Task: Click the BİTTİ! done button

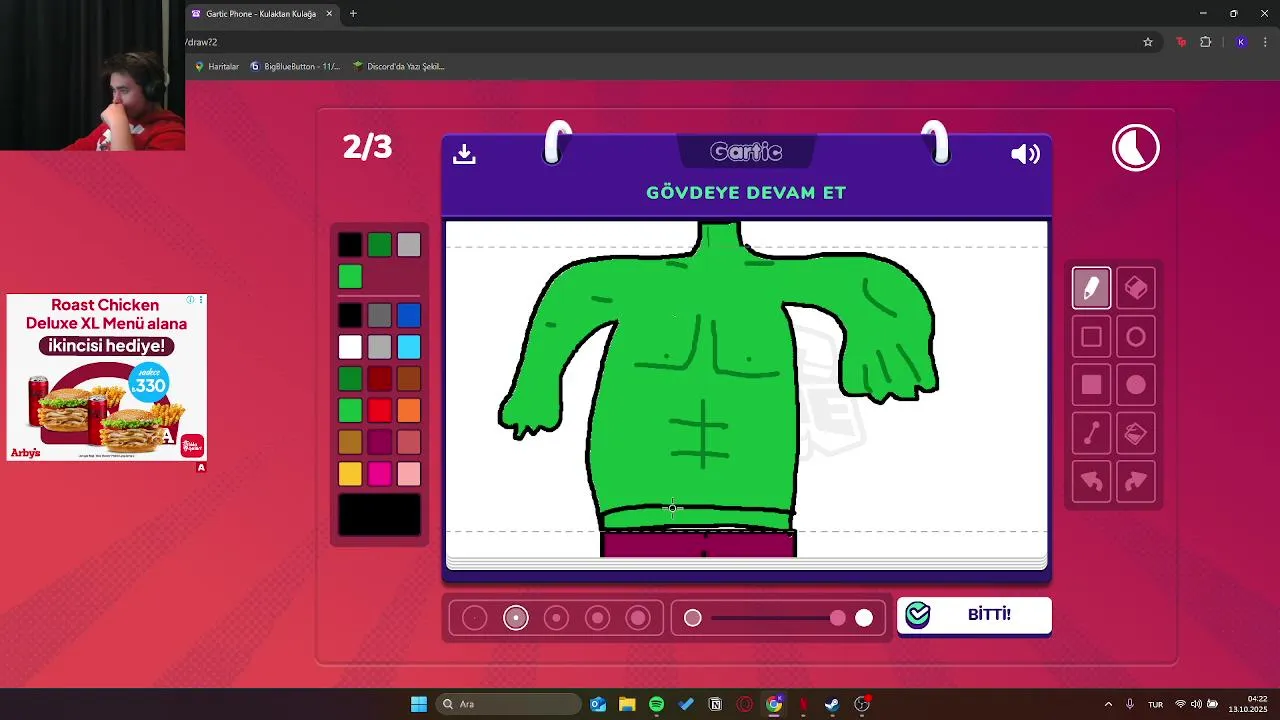Action: (x=974, y=615)
